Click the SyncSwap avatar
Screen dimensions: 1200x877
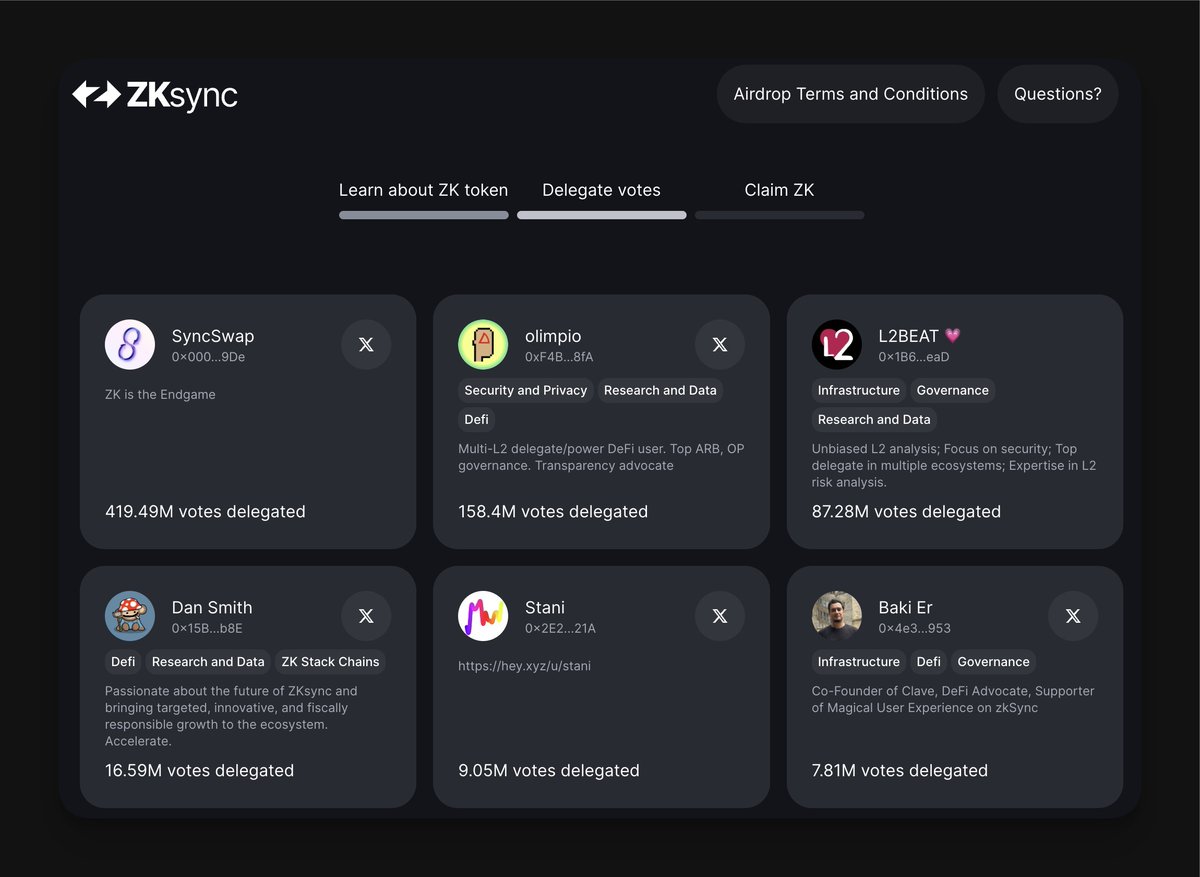[130, 345]
